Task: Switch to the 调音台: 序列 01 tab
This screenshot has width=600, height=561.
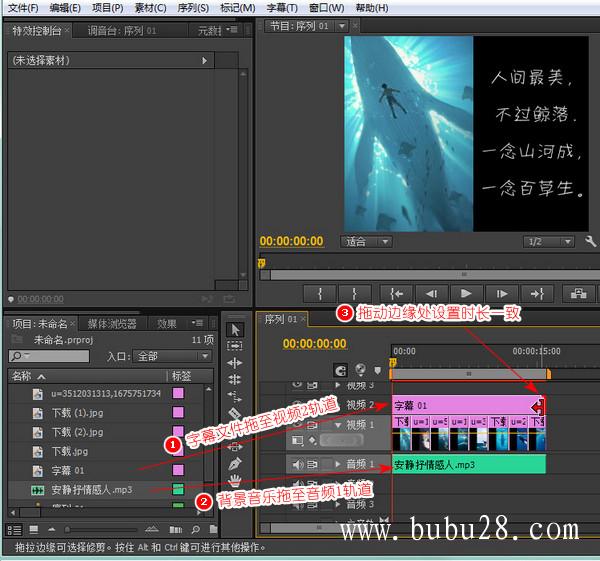Action: click(122, 31)
